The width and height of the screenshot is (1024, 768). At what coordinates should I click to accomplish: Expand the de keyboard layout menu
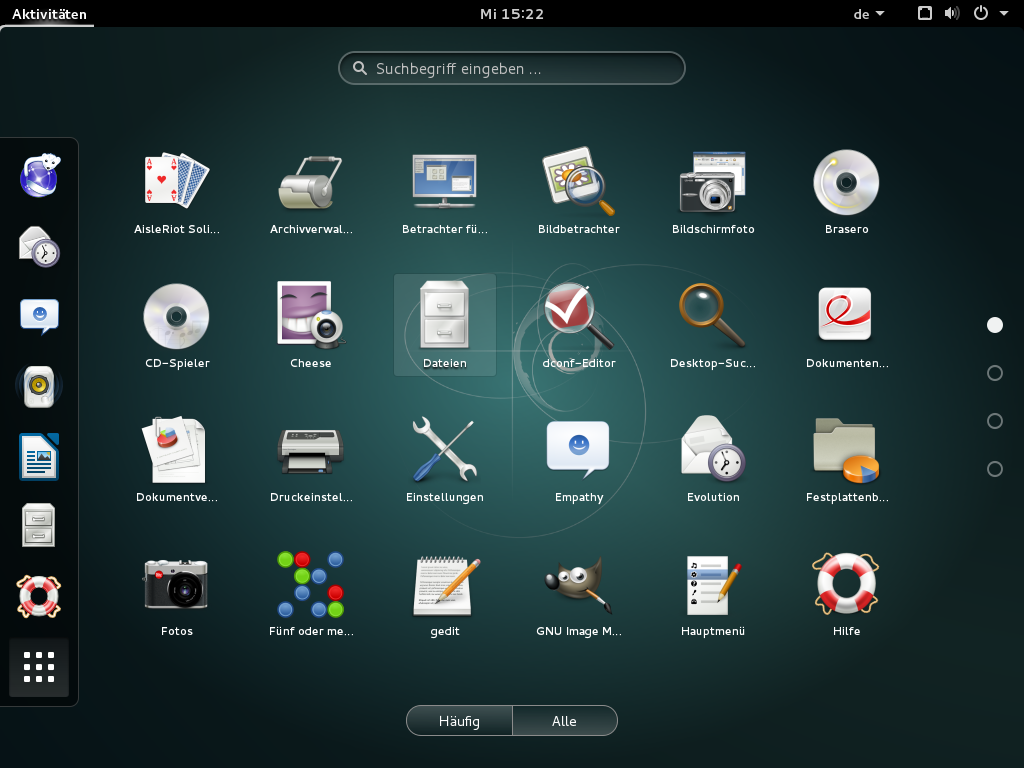click(868, 14)
